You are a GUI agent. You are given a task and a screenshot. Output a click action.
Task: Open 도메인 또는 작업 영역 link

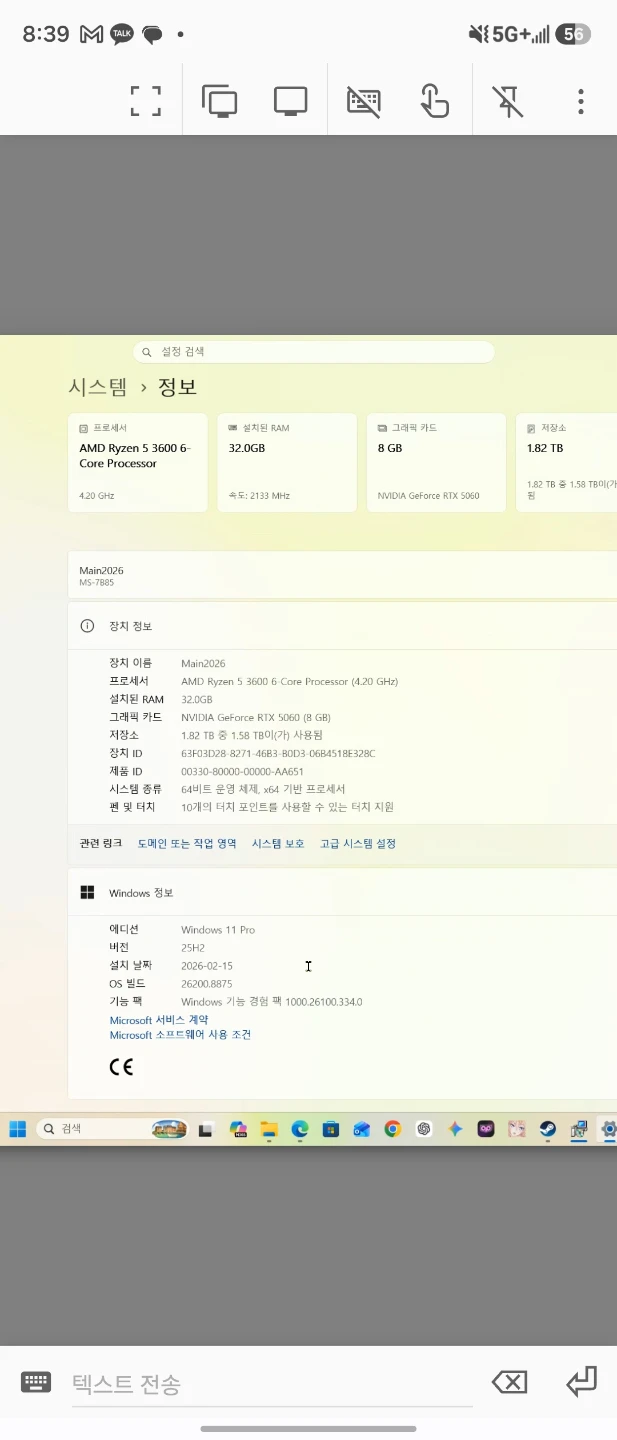(x=187, y=843)
